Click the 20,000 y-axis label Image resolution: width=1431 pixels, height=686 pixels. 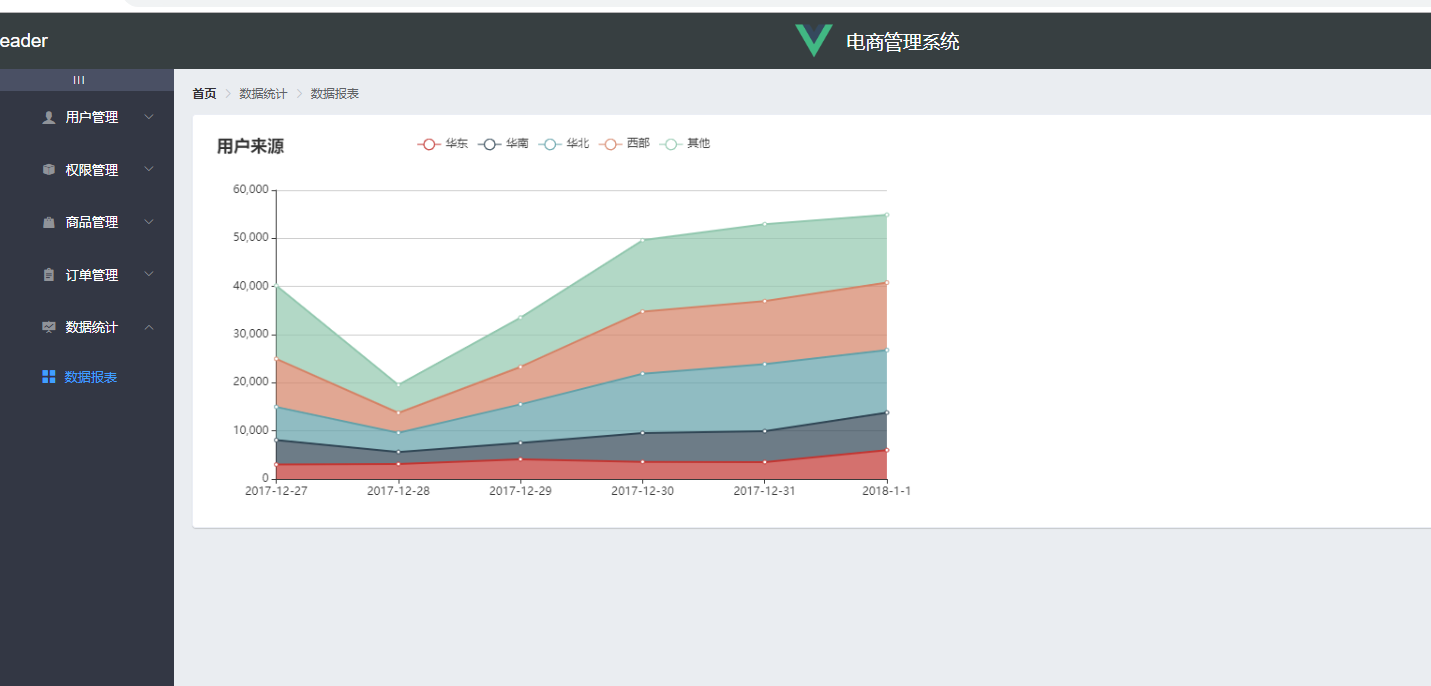250,382
